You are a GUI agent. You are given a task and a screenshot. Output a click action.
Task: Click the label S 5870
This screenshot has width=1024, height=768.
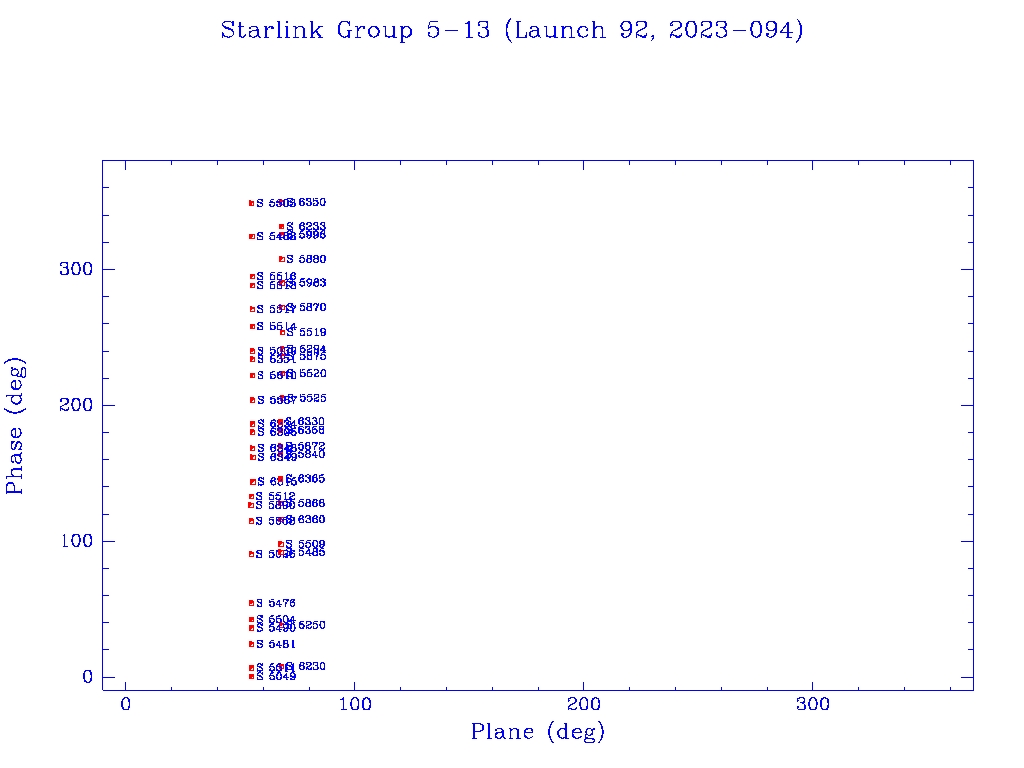click(x=306, y=308)
